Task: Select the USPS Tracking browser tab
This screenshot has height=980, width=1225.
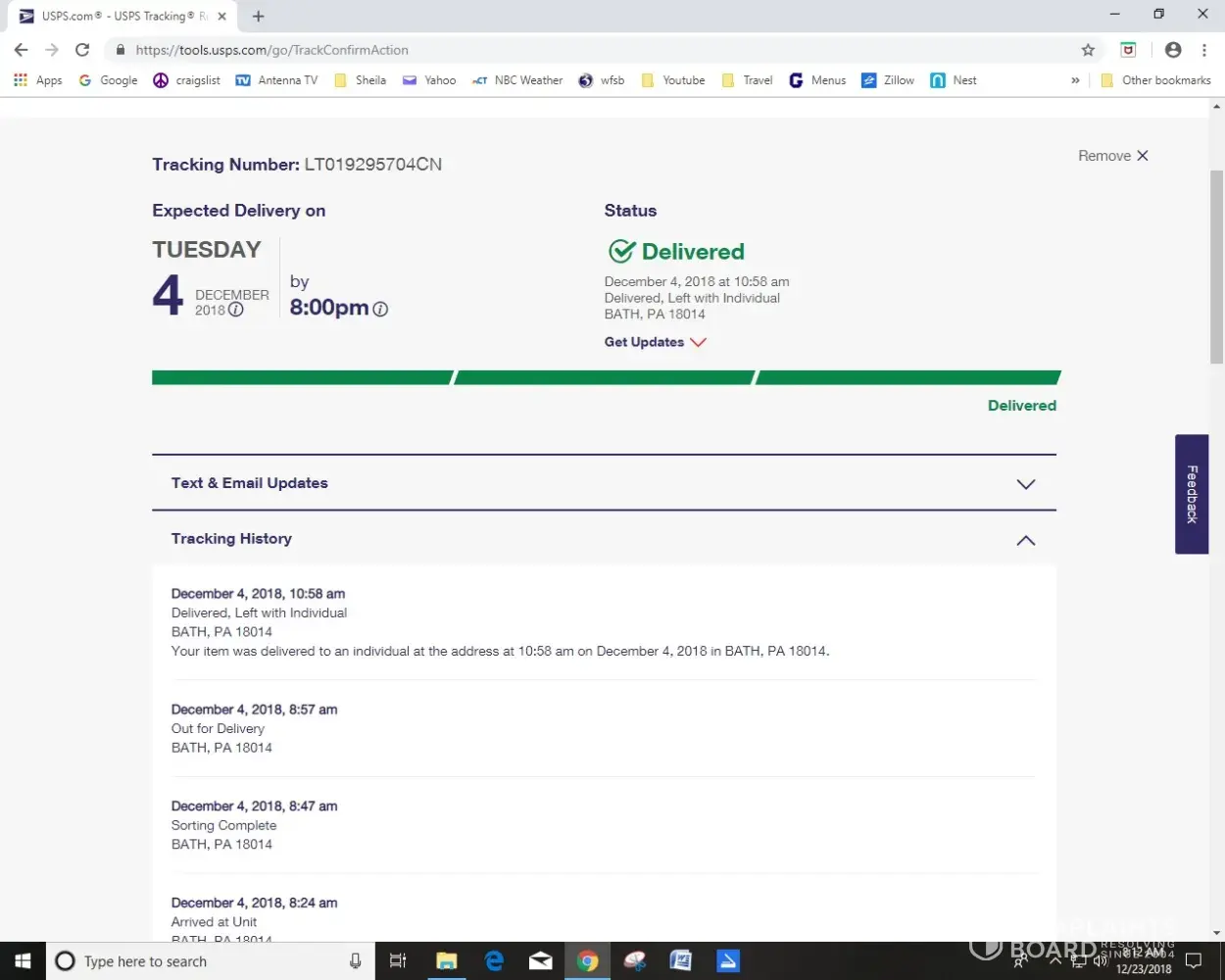Action: 124,17
